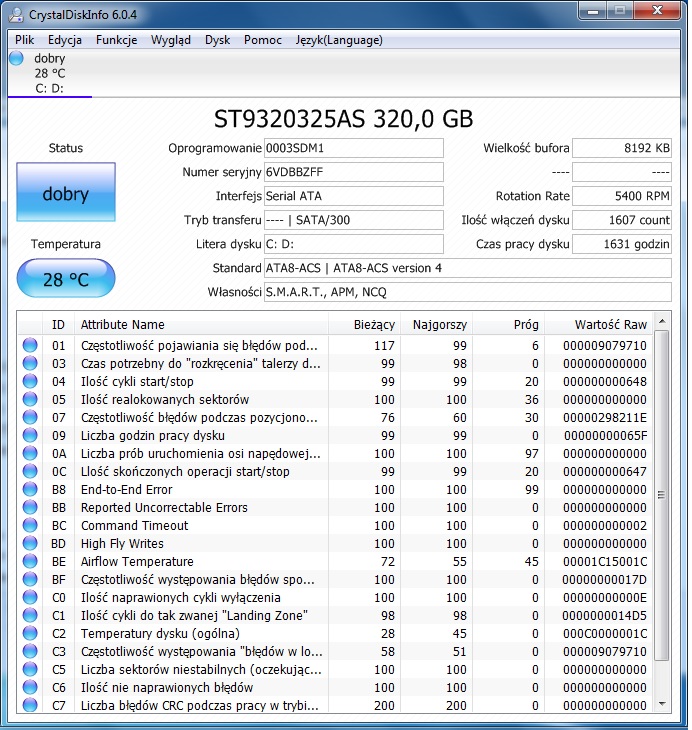Click status orb for attribute 03
The width and height of the screenshot is (692, 730).
coord(30,363)
